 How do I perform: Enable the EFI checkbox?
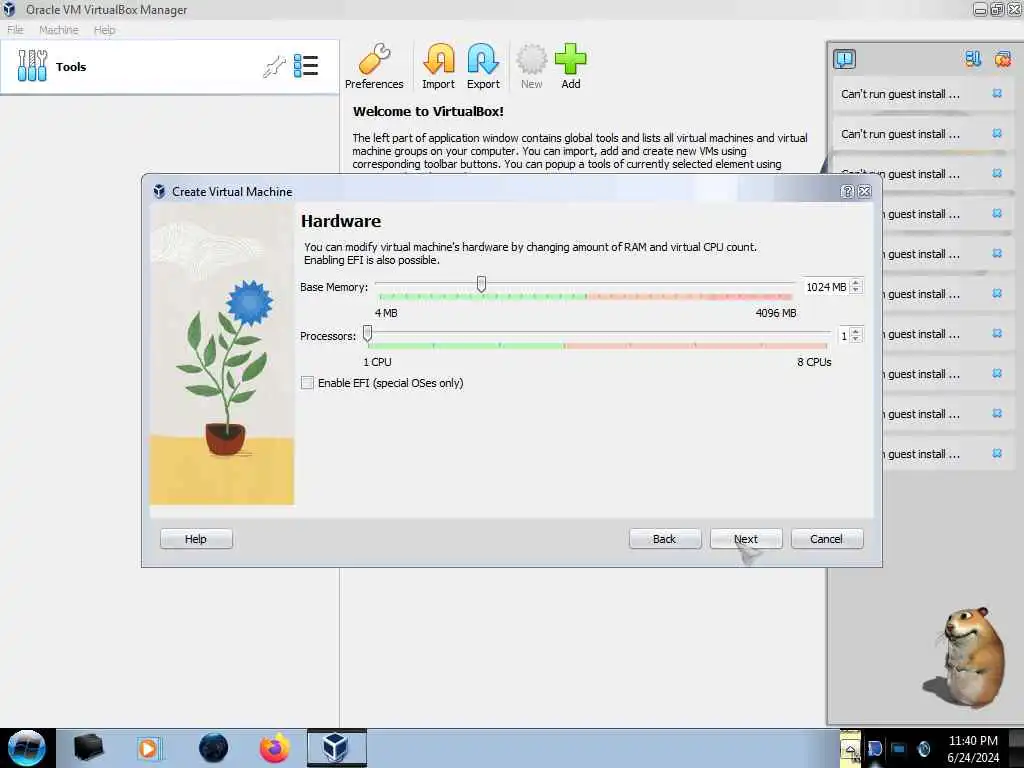307,383
